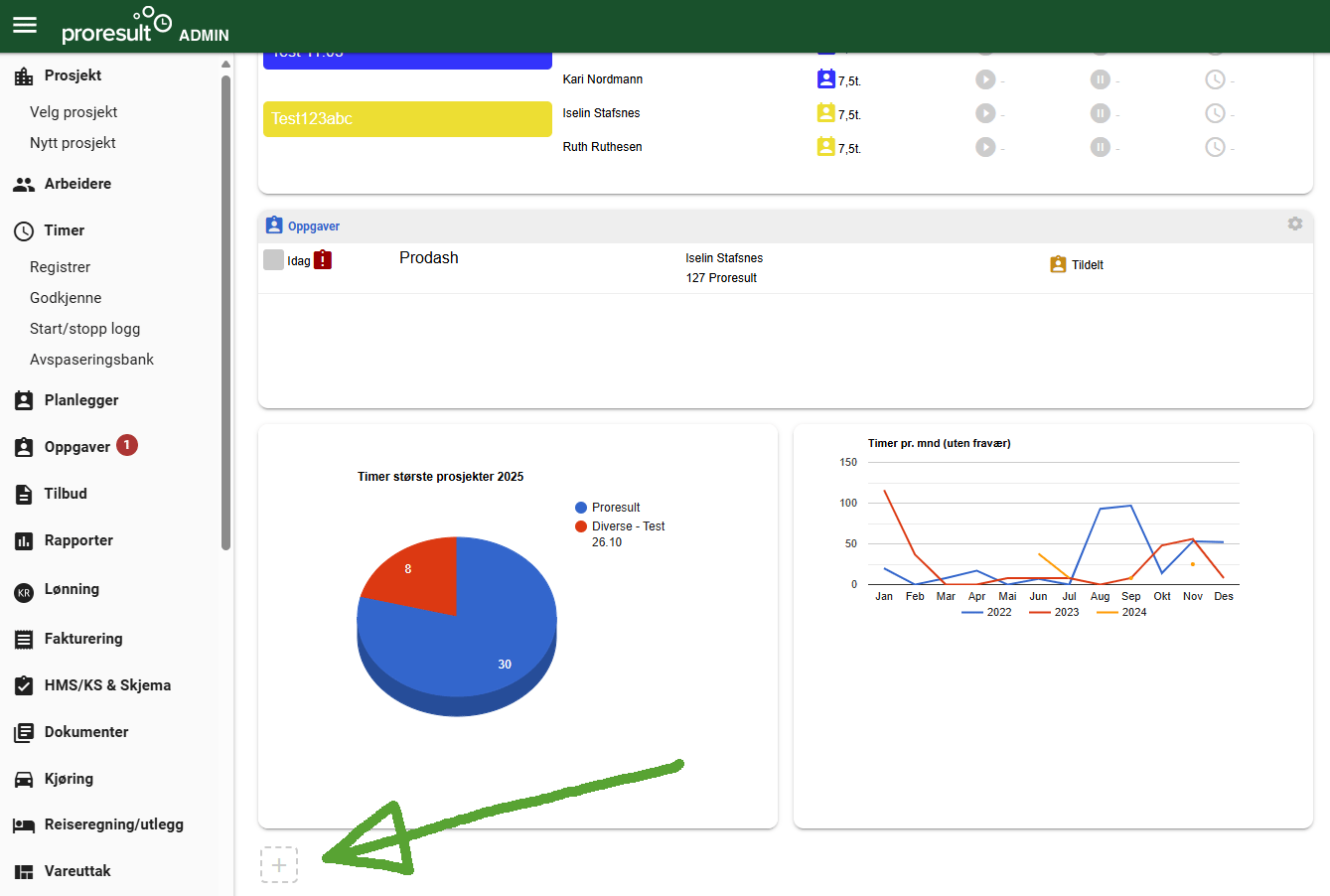
Task: Open Velg prosjekt
Action: (x=74, y=112)
